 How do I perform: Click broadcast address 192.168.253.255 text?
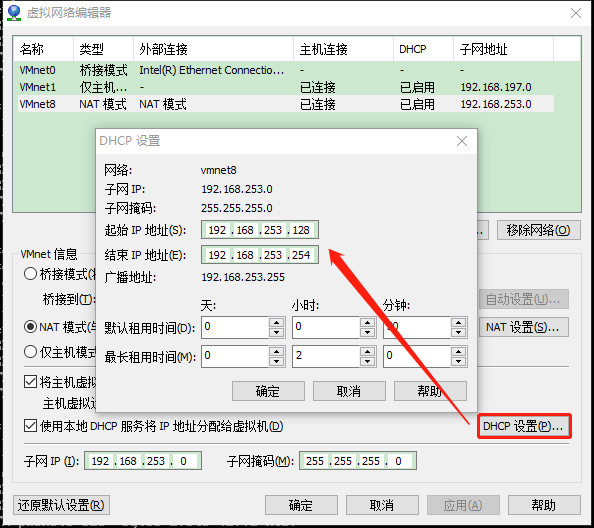pos(243,277)
